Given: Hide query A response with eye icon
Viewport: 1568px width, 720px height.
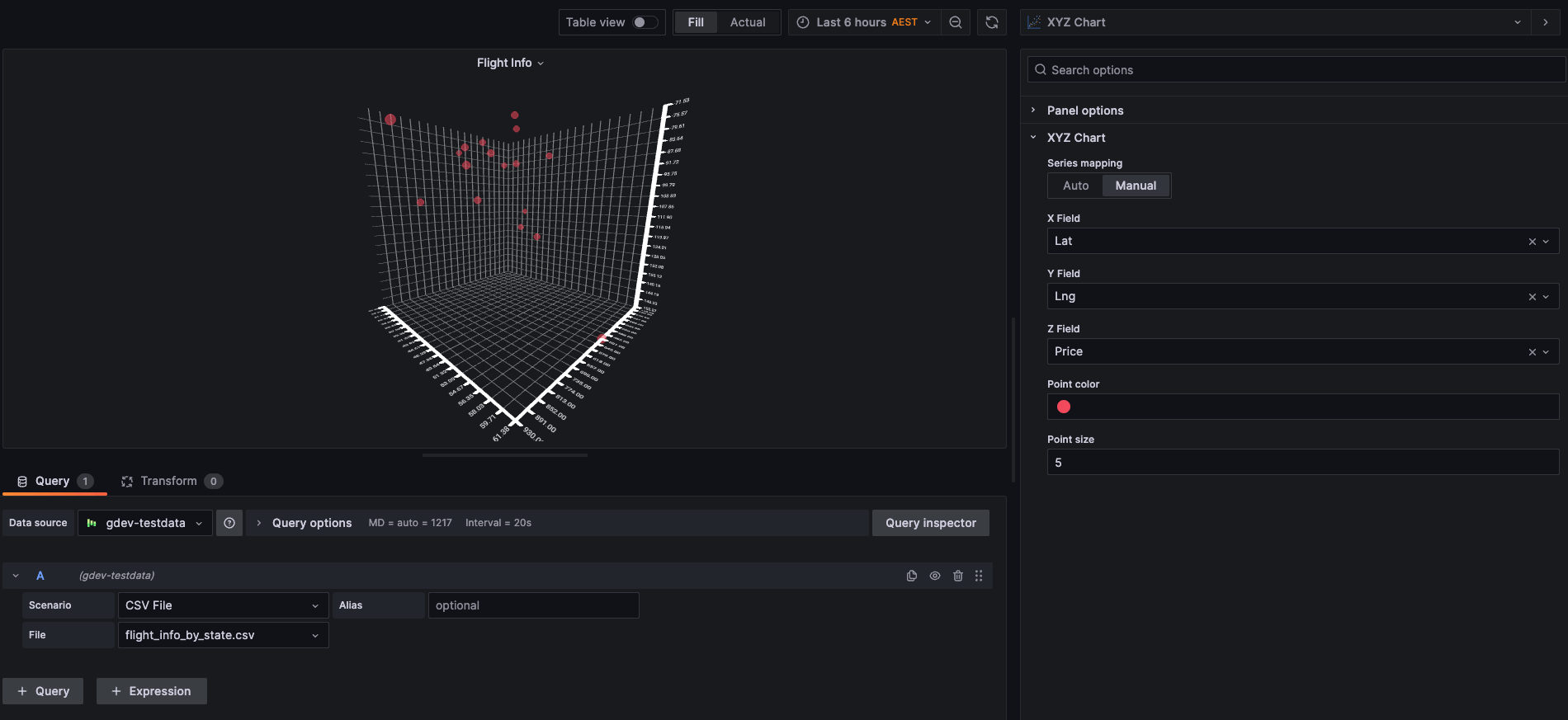Looking at the screenshot, I should click(935, 576).
